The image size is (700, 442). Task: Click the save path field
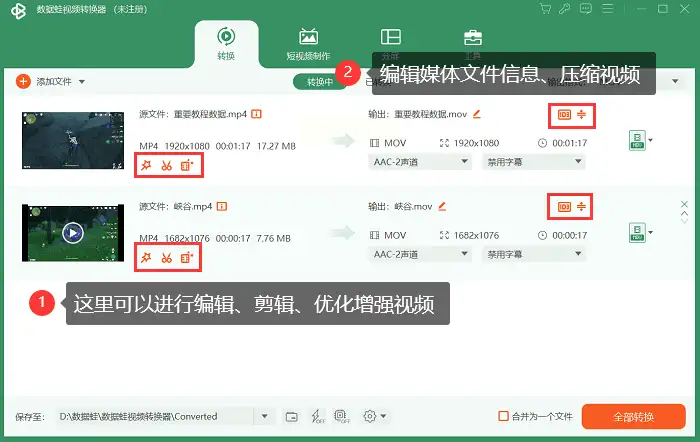point(155,417)
